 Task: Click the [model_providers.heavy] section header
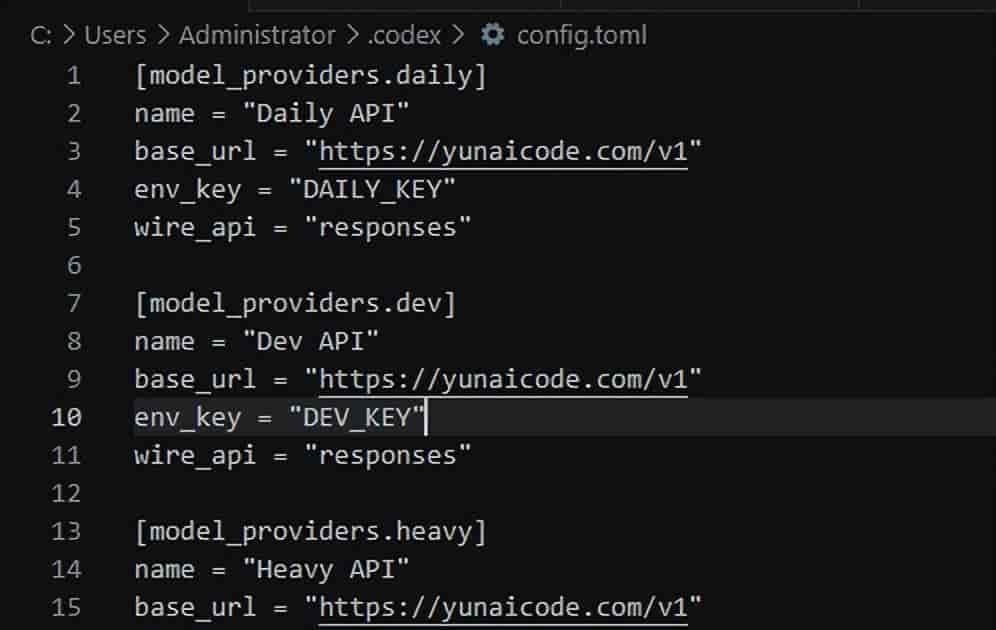pyautogui.click(x=311, y=532)
